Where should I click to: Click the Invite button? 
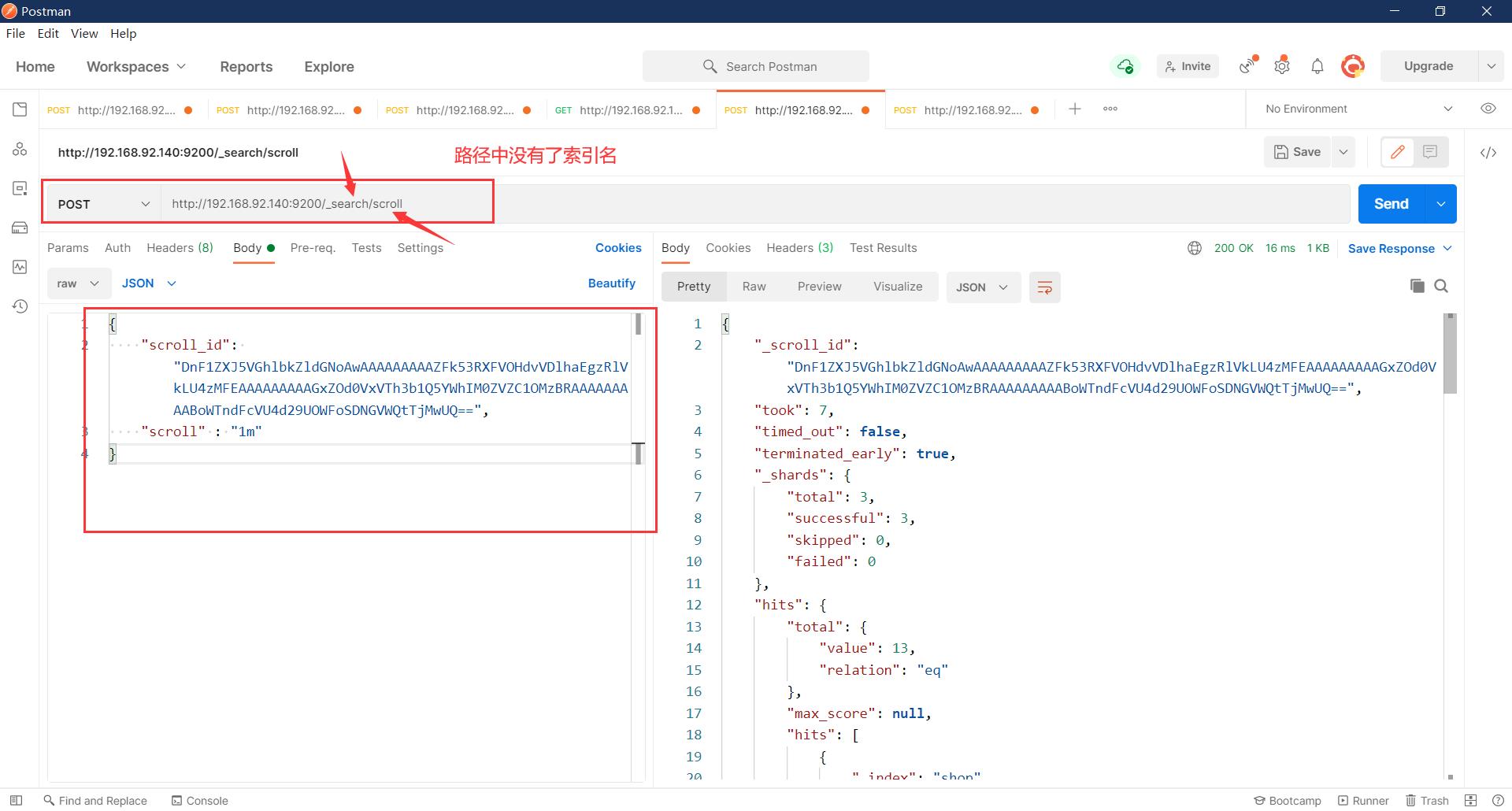coord(1188,66)
